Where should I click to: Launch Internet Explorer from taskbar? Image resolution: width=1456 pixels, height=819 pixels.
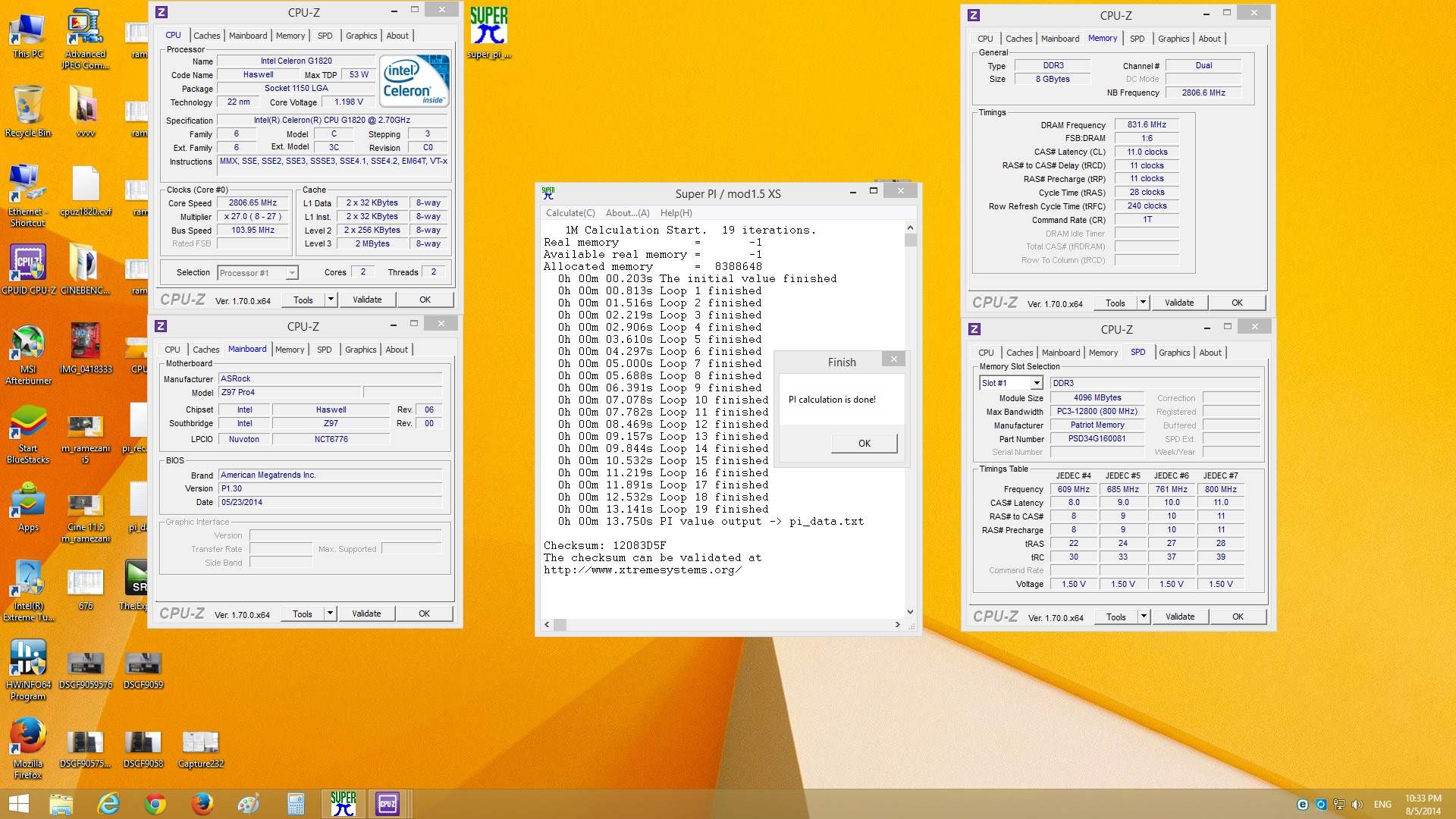[108, 804]
